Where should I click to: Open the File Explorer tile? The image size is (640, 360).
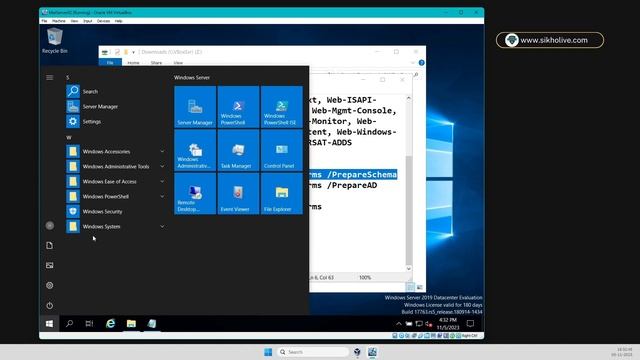pos(282,193)
